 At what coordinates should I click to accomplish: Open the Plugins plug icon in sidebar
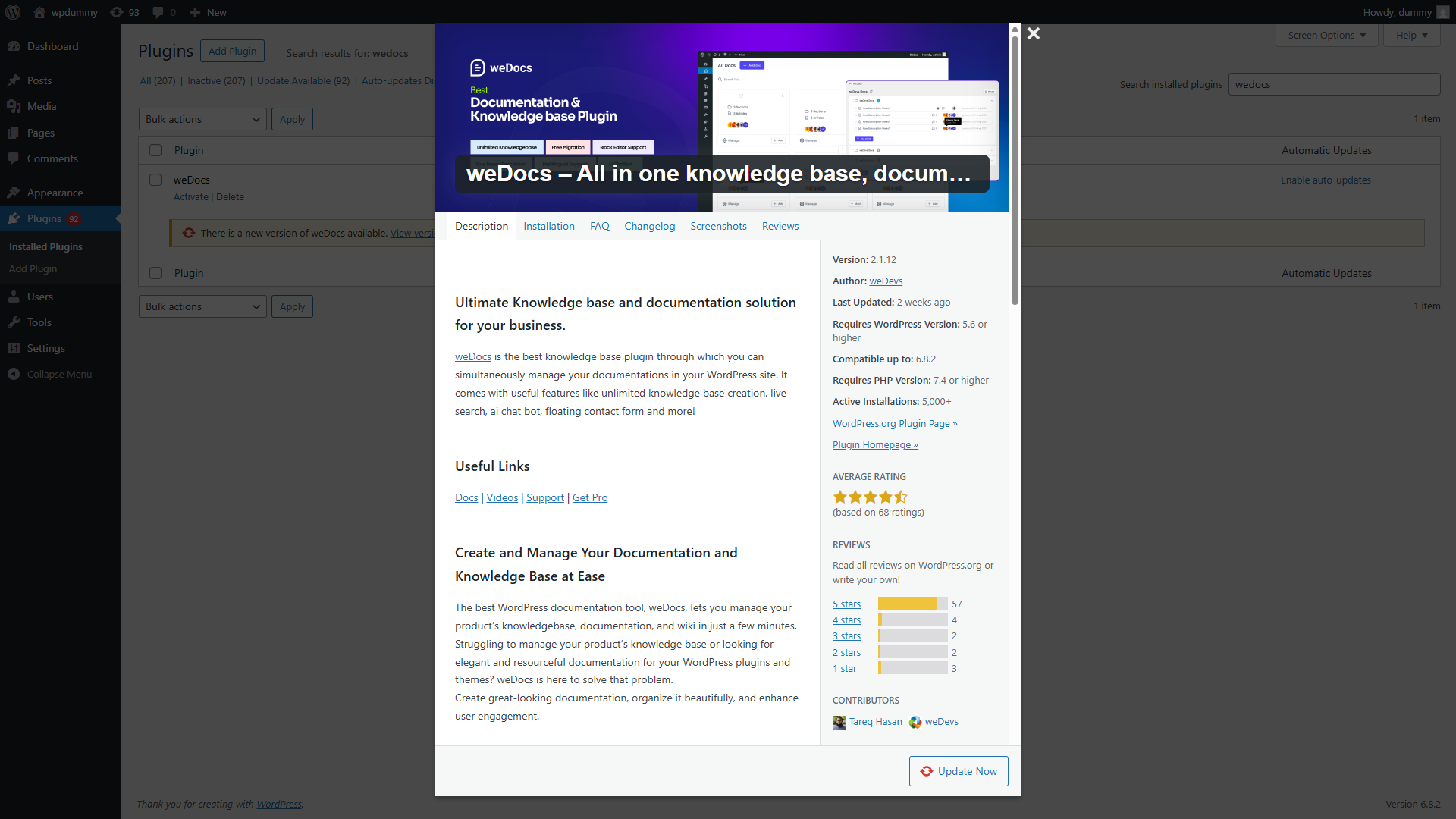pyautogui.click(x=14, y=218)
